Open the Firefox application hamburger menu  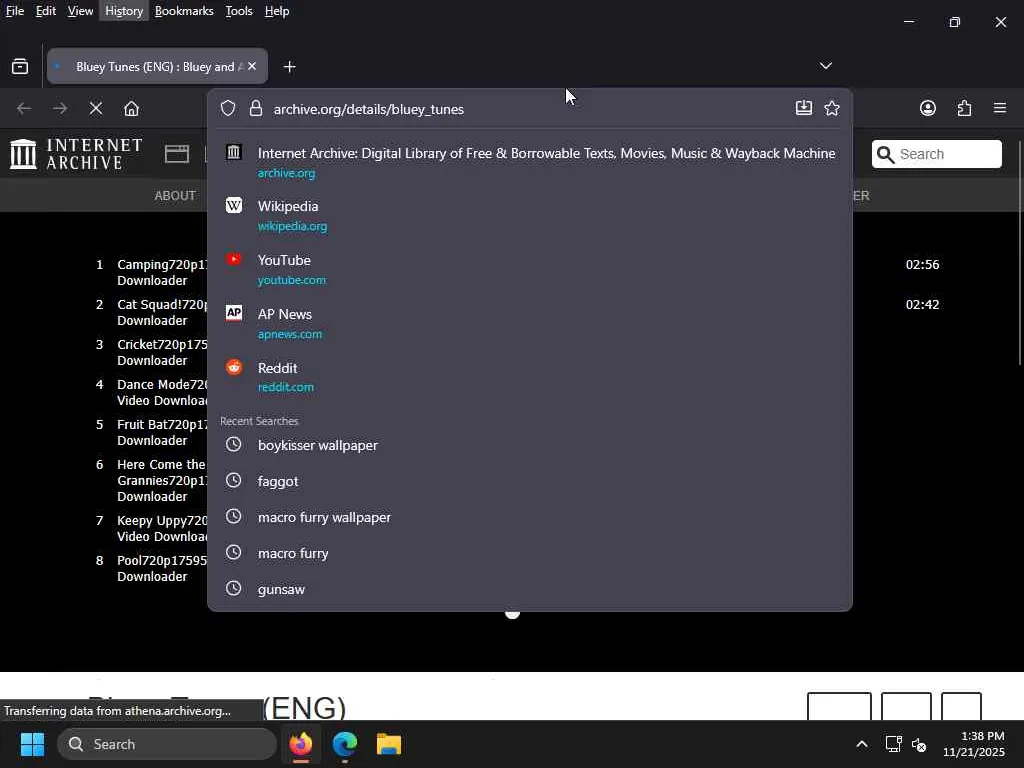pyautogui.click(x=1000, y=108)
